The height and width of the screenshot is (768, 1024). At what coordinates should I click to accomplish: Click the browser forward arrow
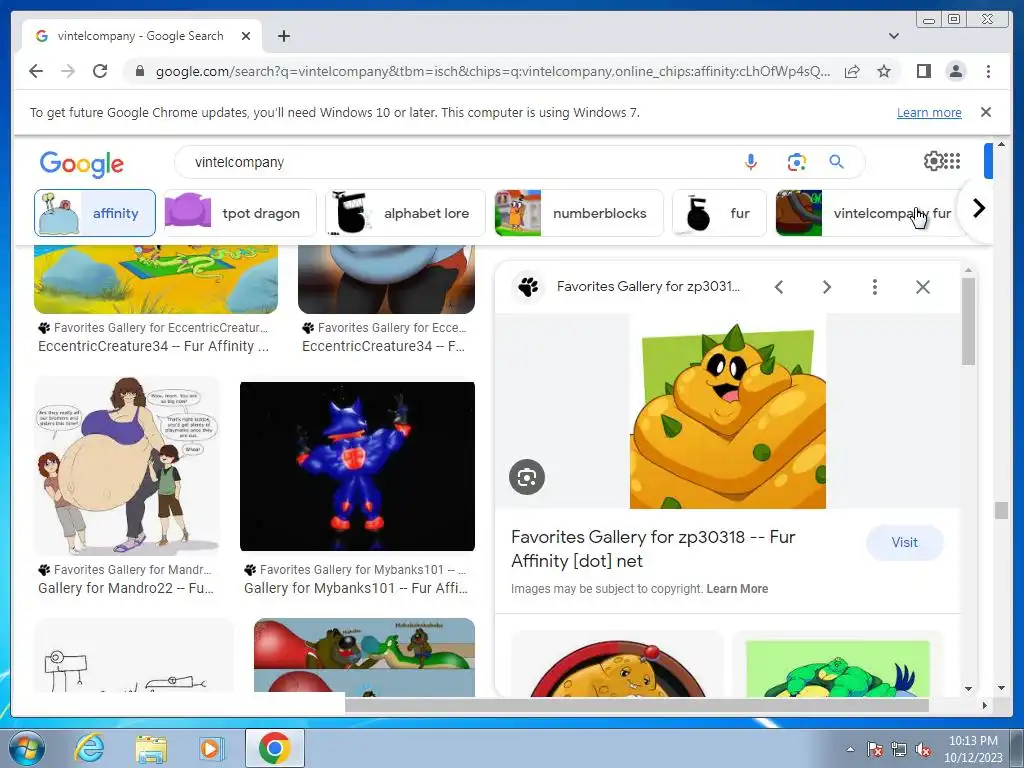(x=68, y=71)
